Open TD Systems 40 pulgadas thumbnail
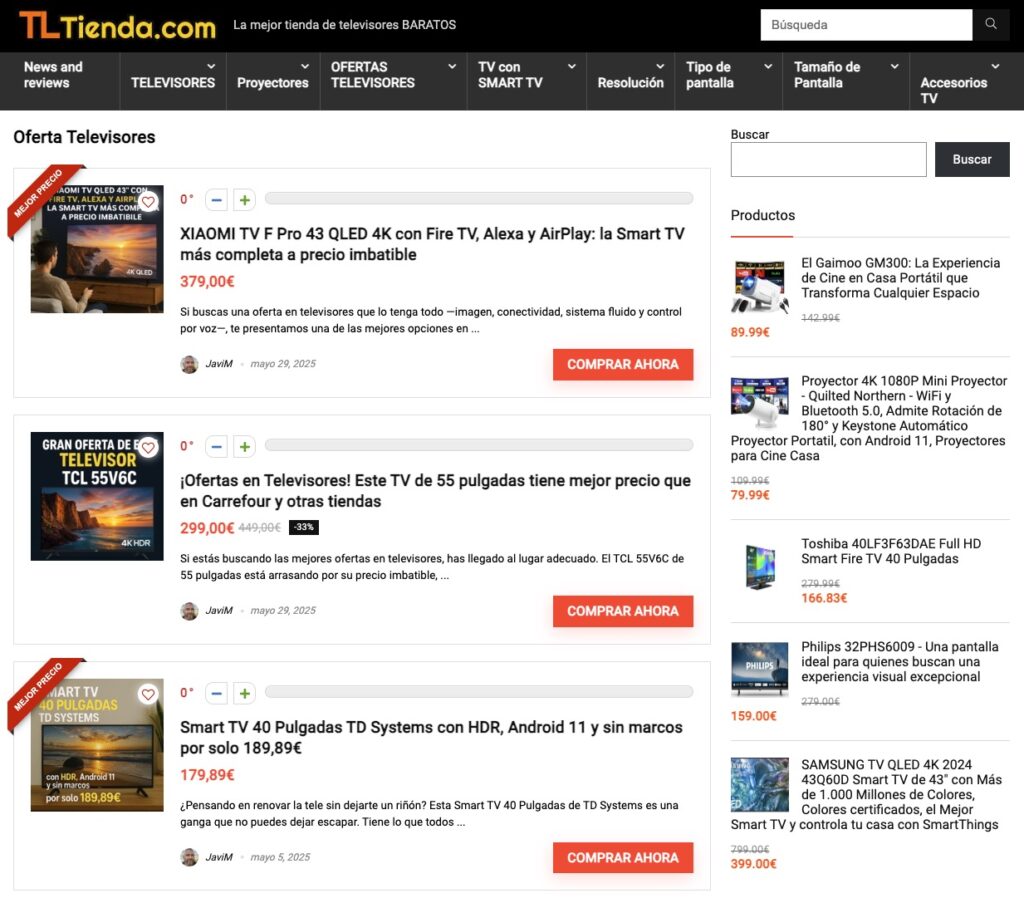The image size is (1024, 903). [x=97, y=745]
